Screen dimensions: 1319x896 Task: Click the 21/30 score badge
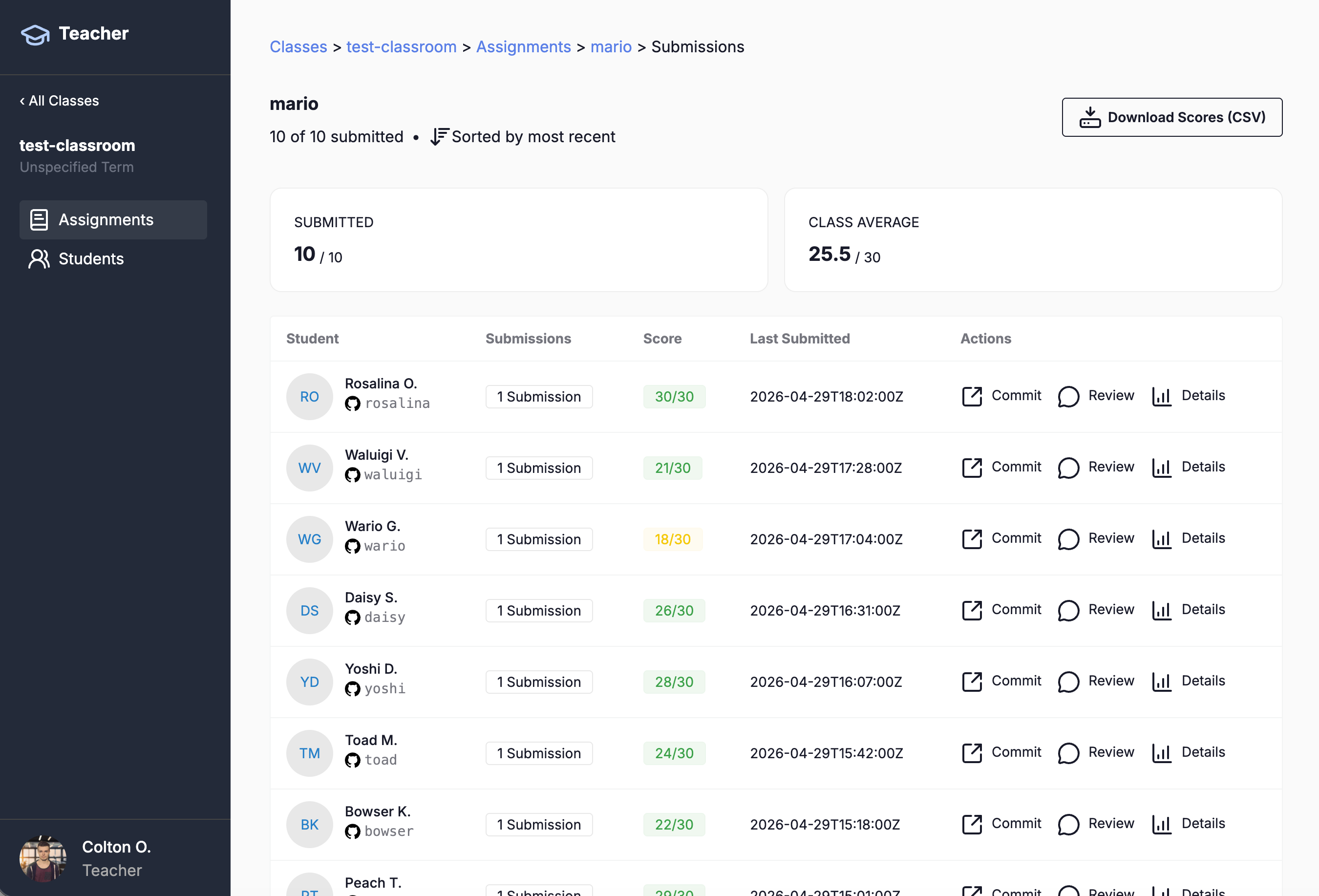click(673, 468)
